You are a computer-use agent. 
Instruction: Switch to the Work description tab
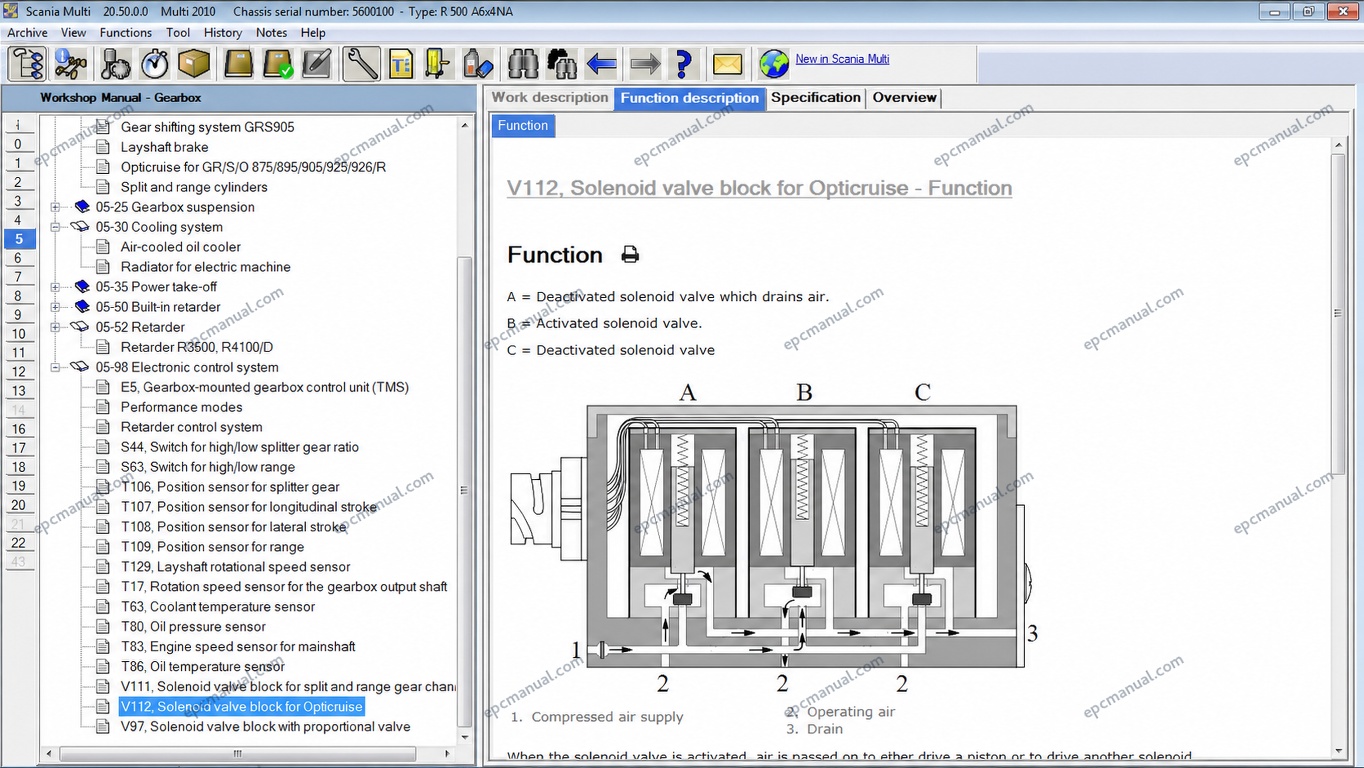(x=550, y=98)
